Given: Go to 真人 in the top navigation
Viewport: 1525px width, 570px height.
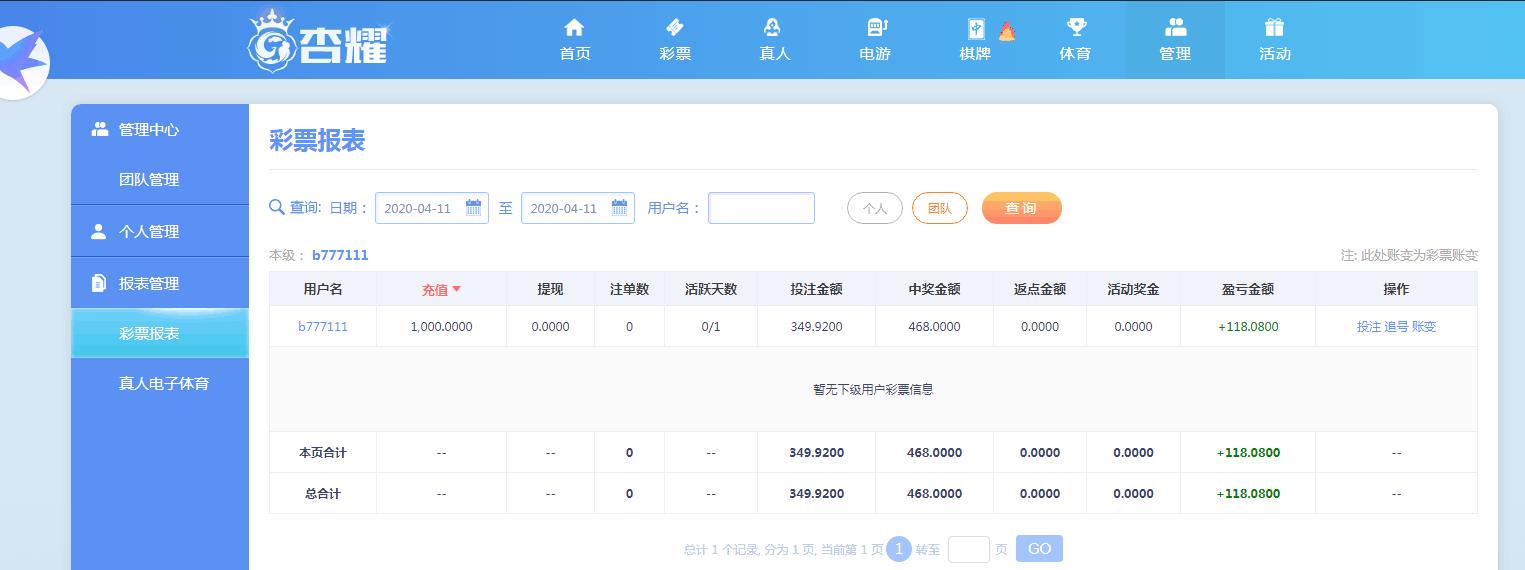Looking at the screenshot, I should pos(775,54).
